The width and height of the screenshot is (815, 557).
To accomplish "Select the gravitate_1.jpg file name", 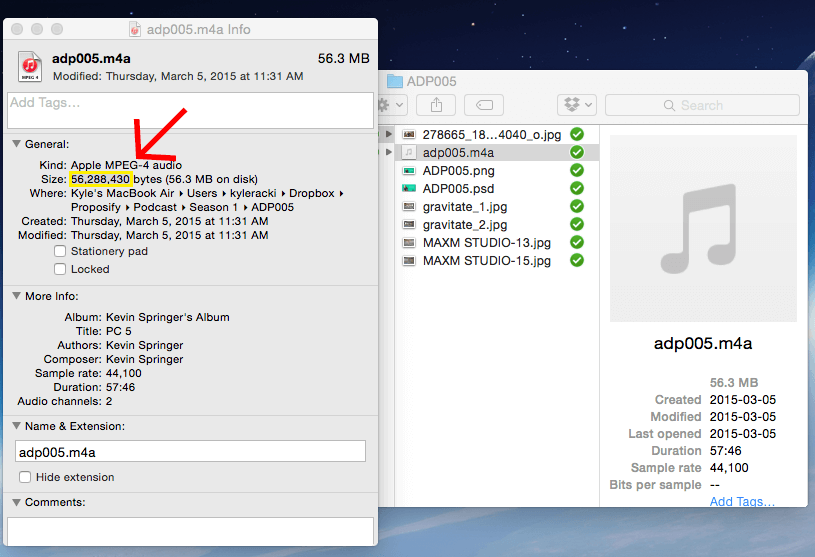I will 465,207.
